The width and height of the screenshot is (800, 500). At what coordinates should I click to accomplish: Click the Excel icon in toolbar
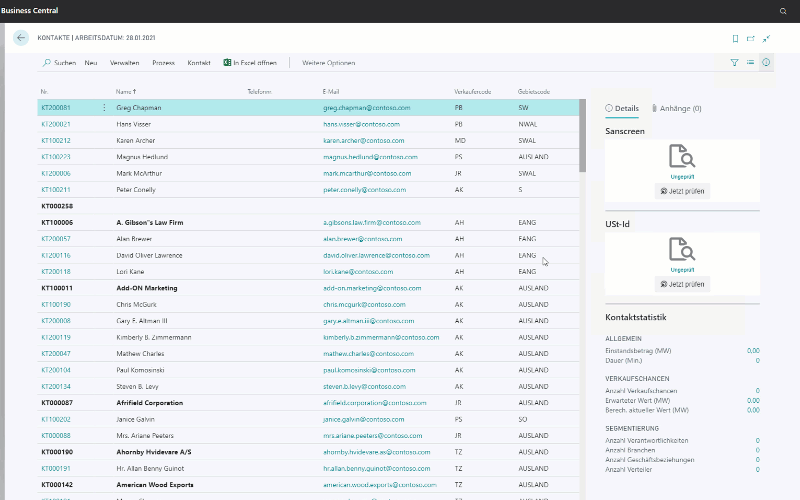tap(227, 62)
